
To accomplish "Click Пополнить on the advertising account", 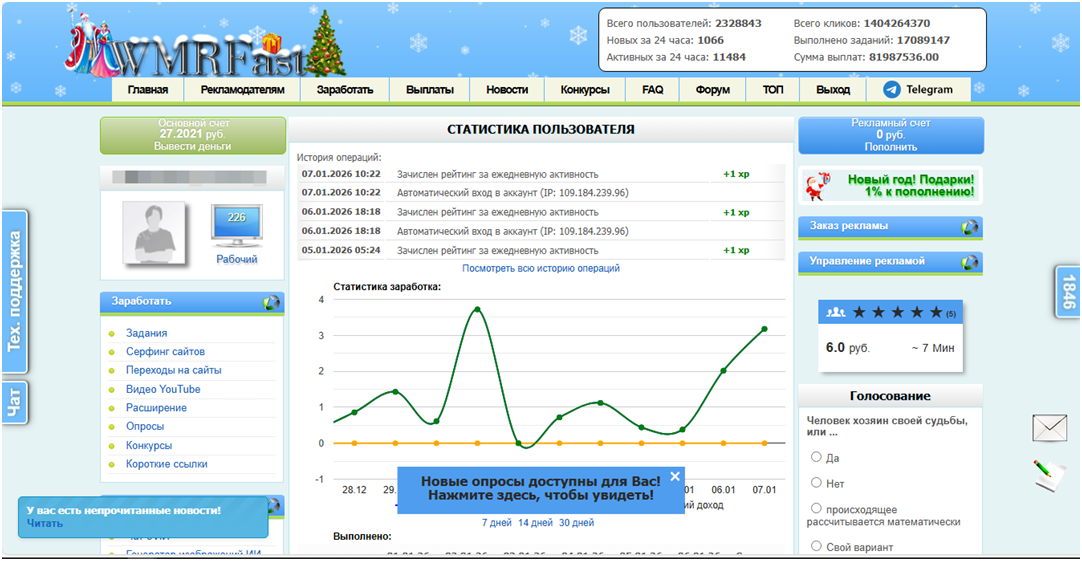I will 891,147.
